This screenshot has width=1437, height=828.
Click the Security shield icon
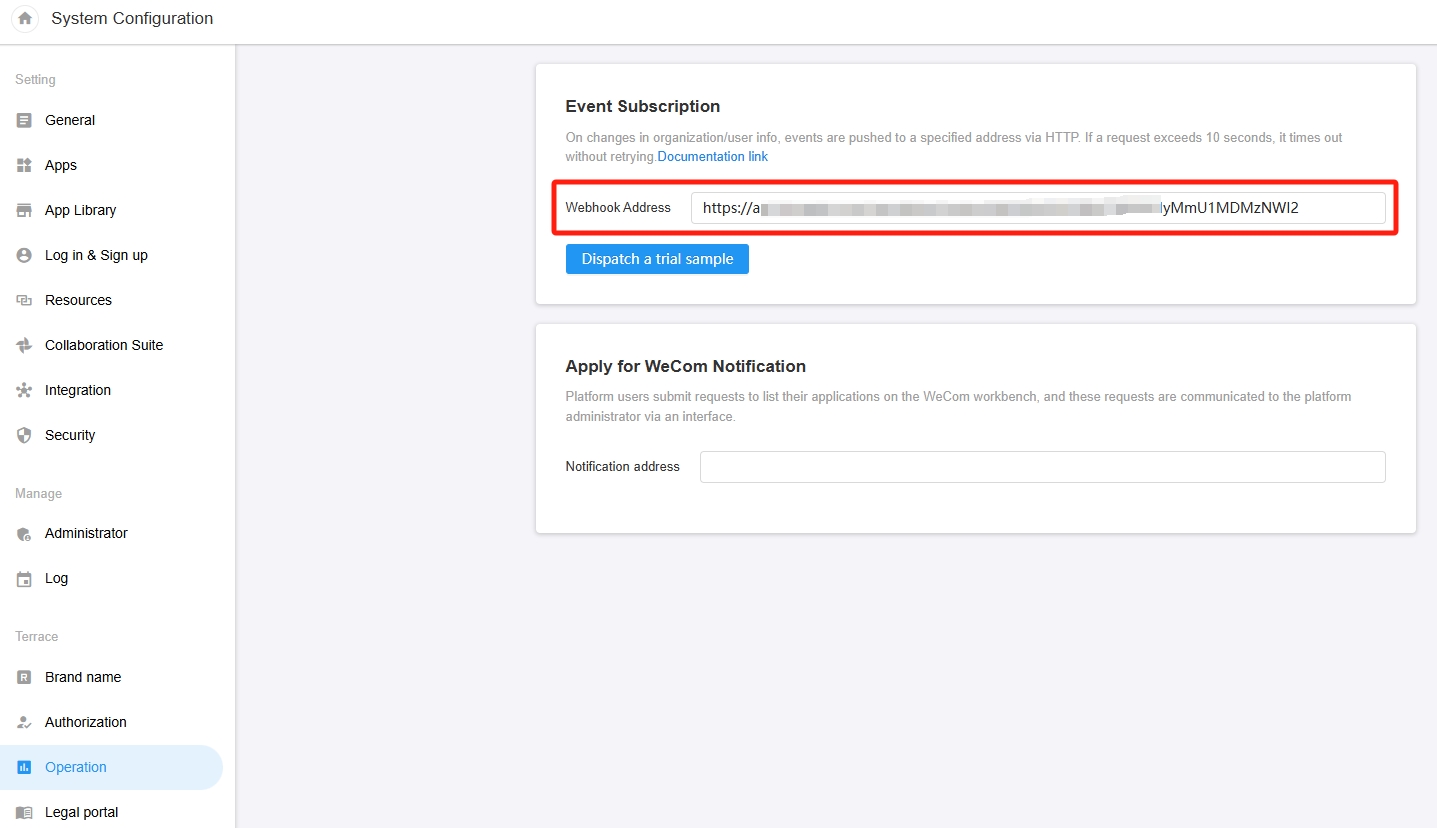(25, 435)
